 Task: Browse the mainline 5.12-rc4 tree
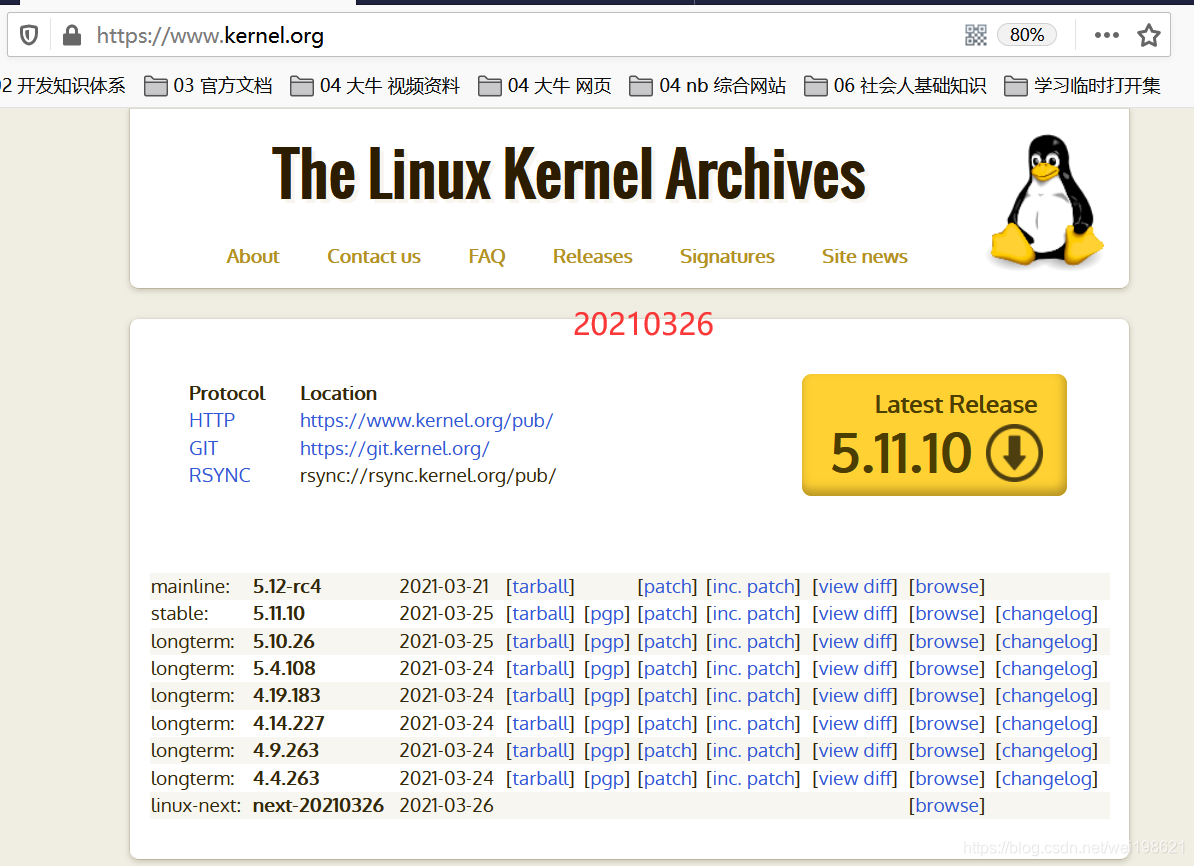947,586
